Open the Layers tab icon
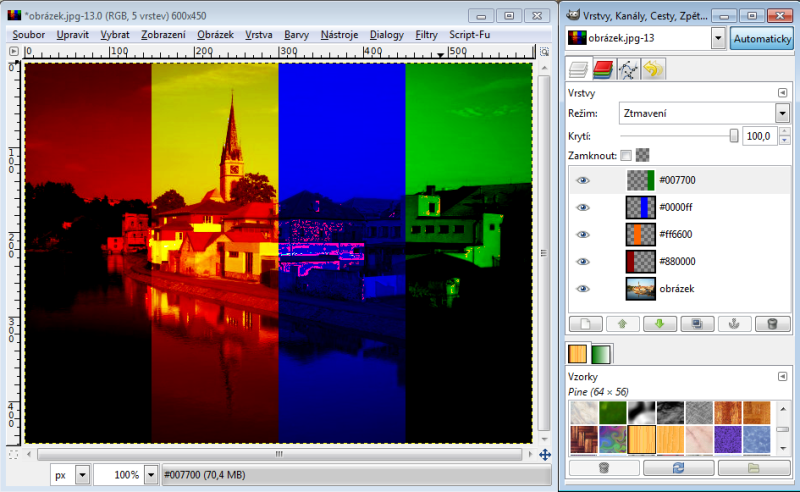Screen dimensions: 800x492 coord(578,69)
